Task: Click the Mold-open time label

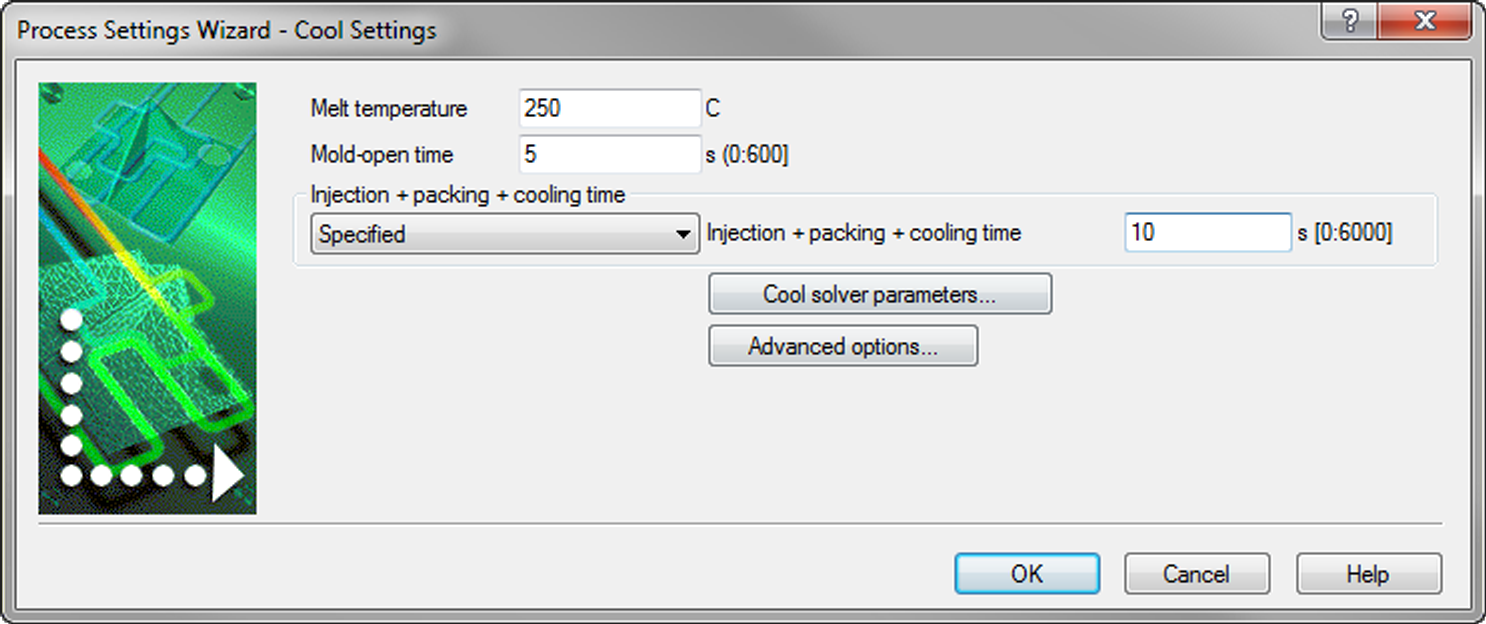Action: click(382, 155)
